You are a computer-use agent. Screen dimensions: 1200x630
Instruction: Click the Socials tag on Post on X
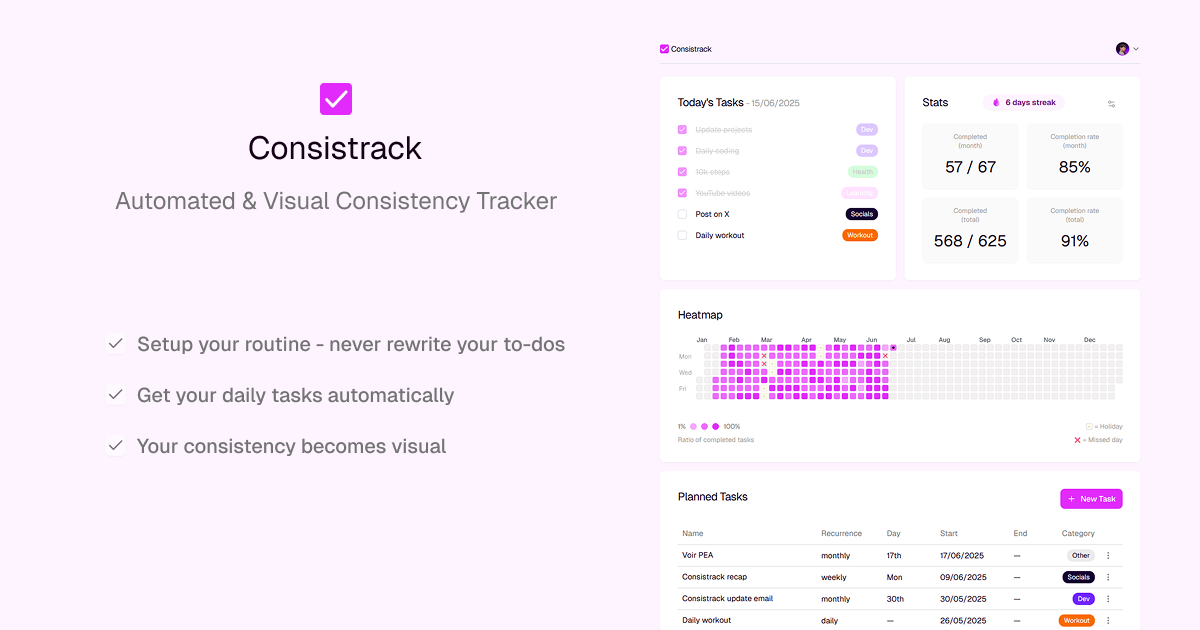point(861,214)
